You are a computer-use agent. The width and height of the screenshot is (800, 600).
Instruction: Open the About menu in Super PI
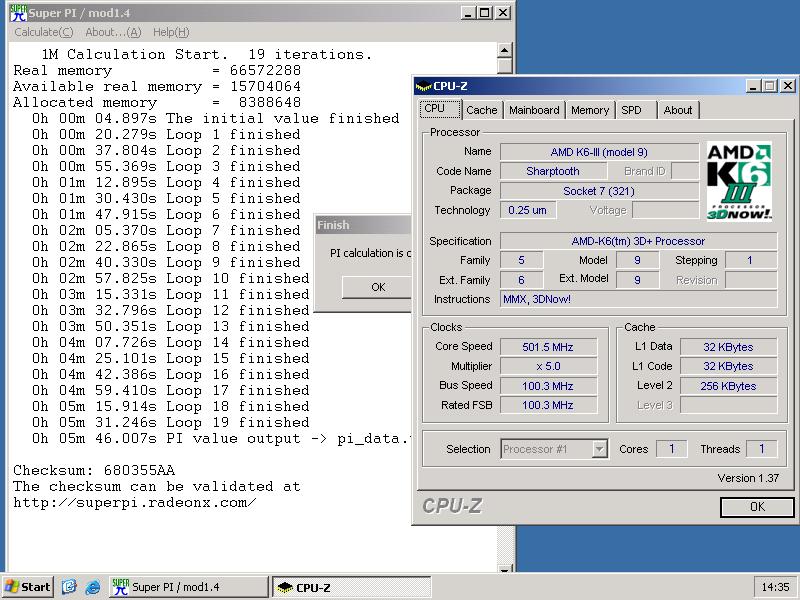pyautogui.click(x=113, y=32)
